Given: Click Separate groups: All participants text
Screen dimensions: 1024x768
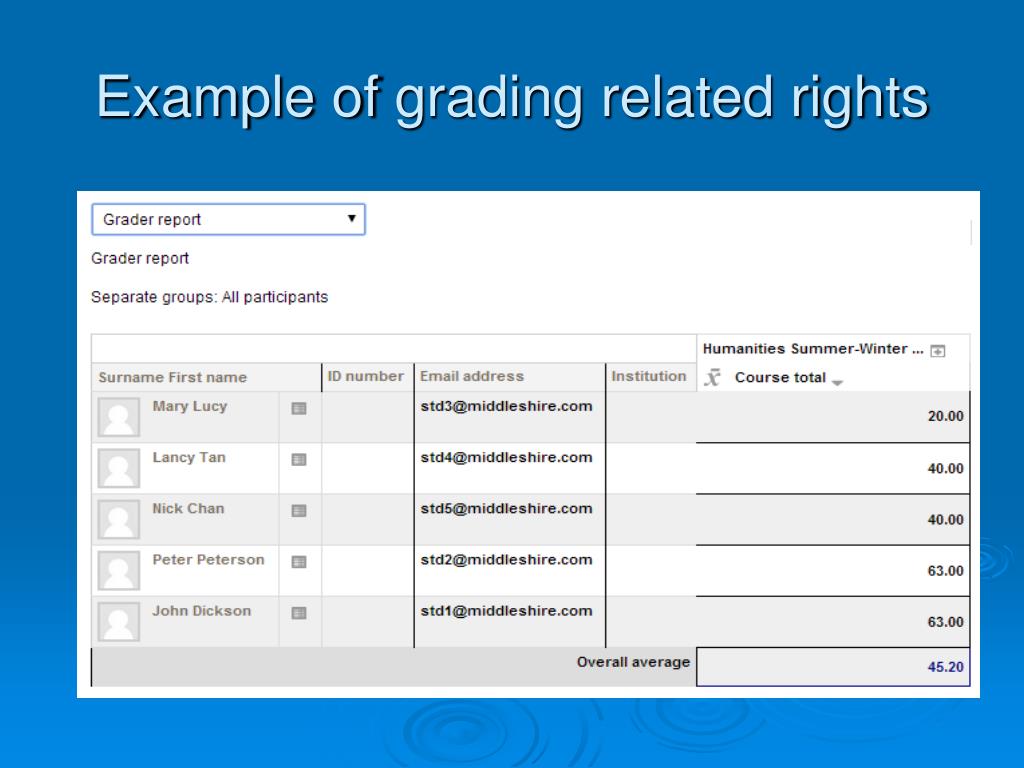Looking at the screenshot, I should (x=210, y=297).
